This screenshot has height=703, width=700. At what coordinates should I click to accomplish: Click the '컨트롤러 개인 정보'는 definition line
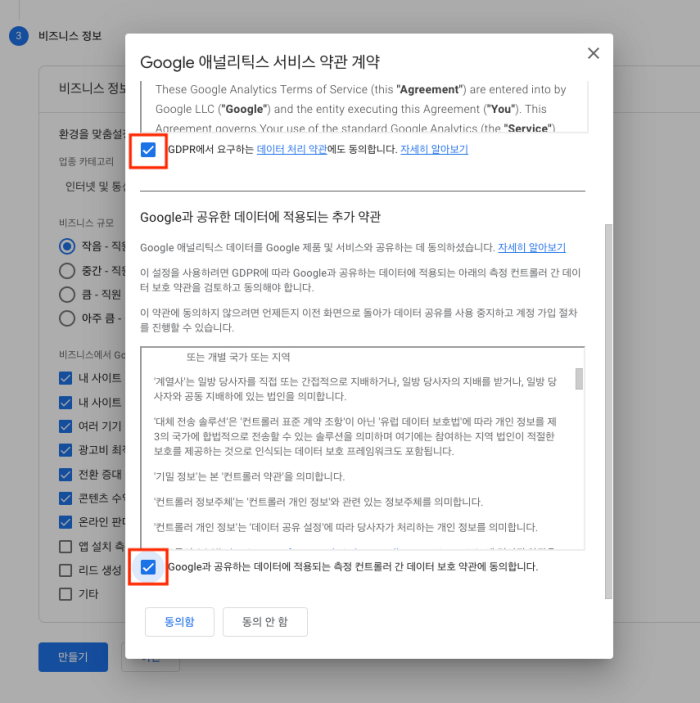(345, 527)
